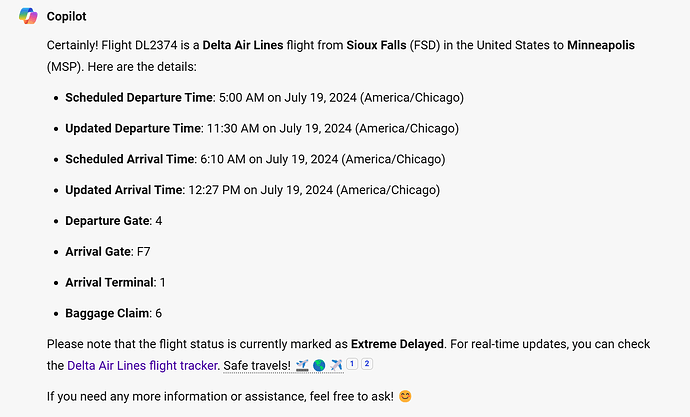Click the Copilot name label
This screenshot has height=417, width=690.
66,16
